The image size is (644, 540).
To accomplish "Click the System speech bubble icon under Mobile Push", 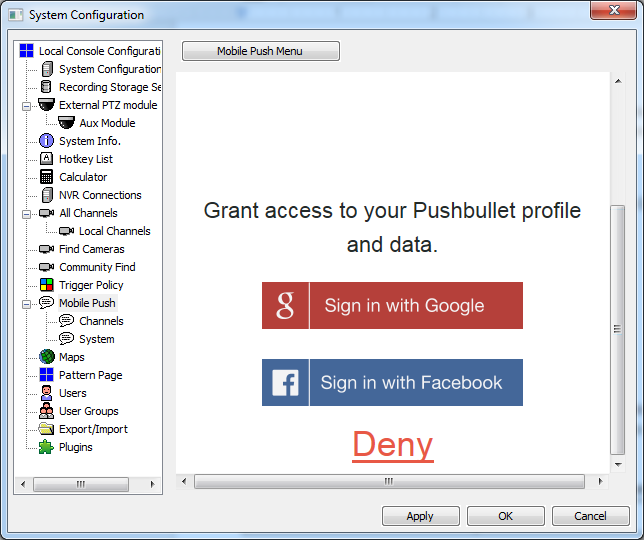I will pyautogui.click(x=67, y=338).
